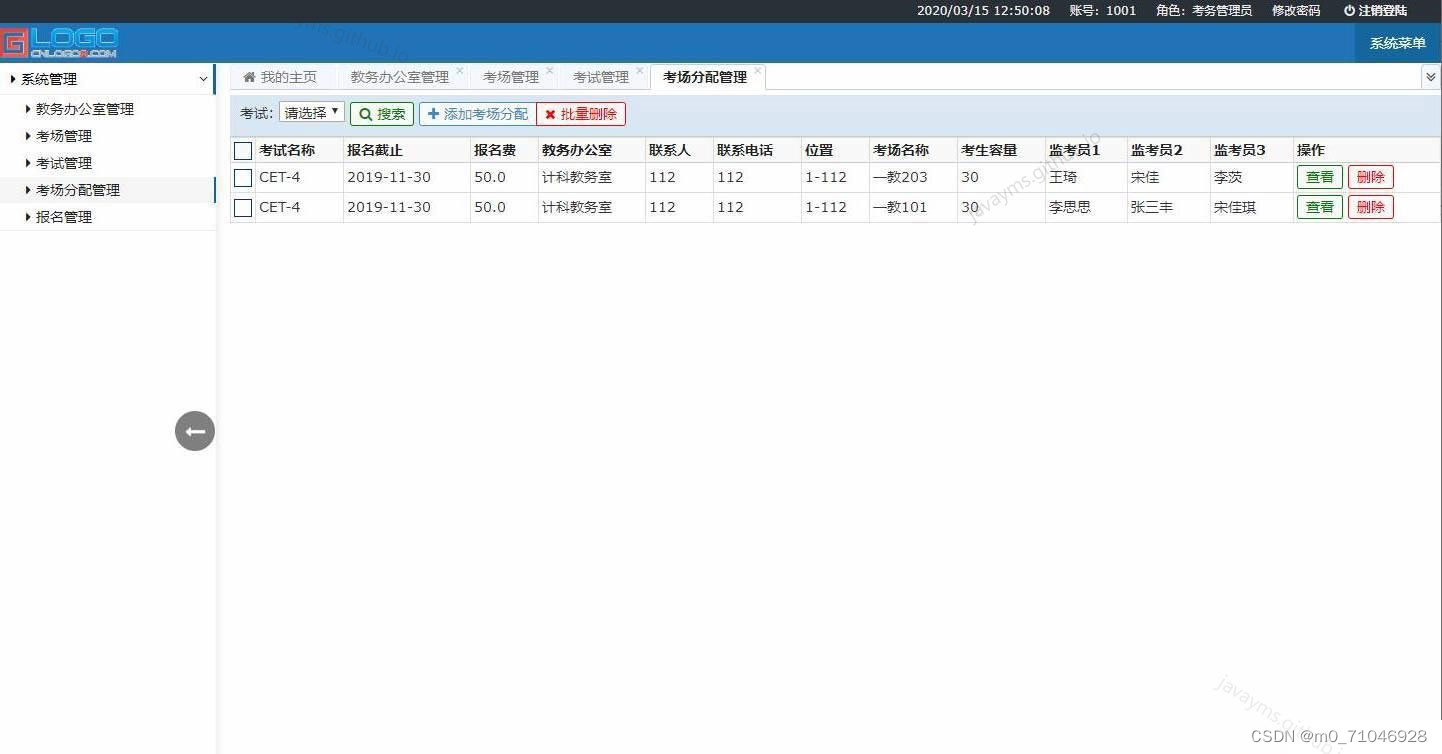Switch to the 教务办公室管理 tab
The height and width of the screenshot is (754, 1442).
[400, 77]
